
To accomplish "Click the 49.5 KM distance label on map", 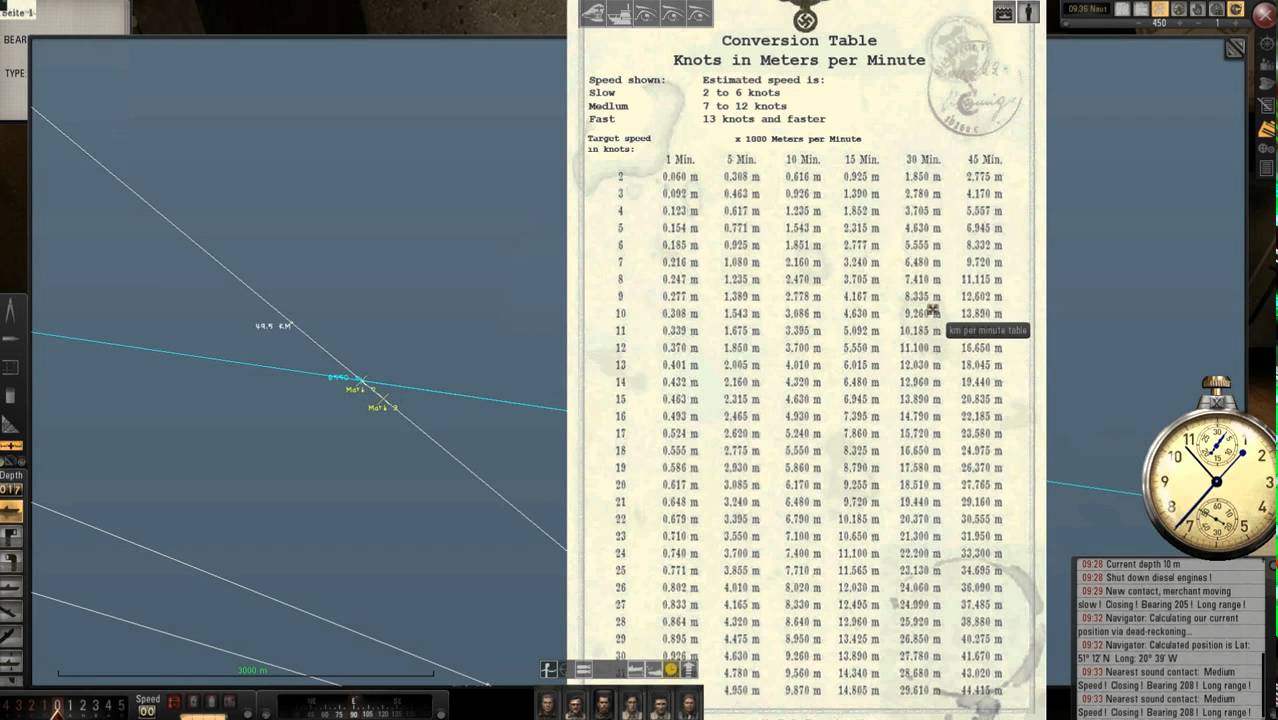I will [x=273, y=326].
